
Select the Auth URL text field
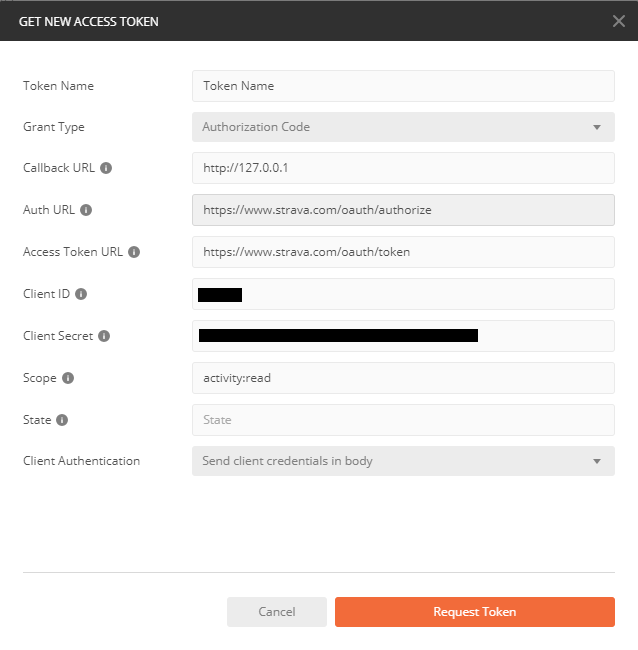[x=403, y=210]
